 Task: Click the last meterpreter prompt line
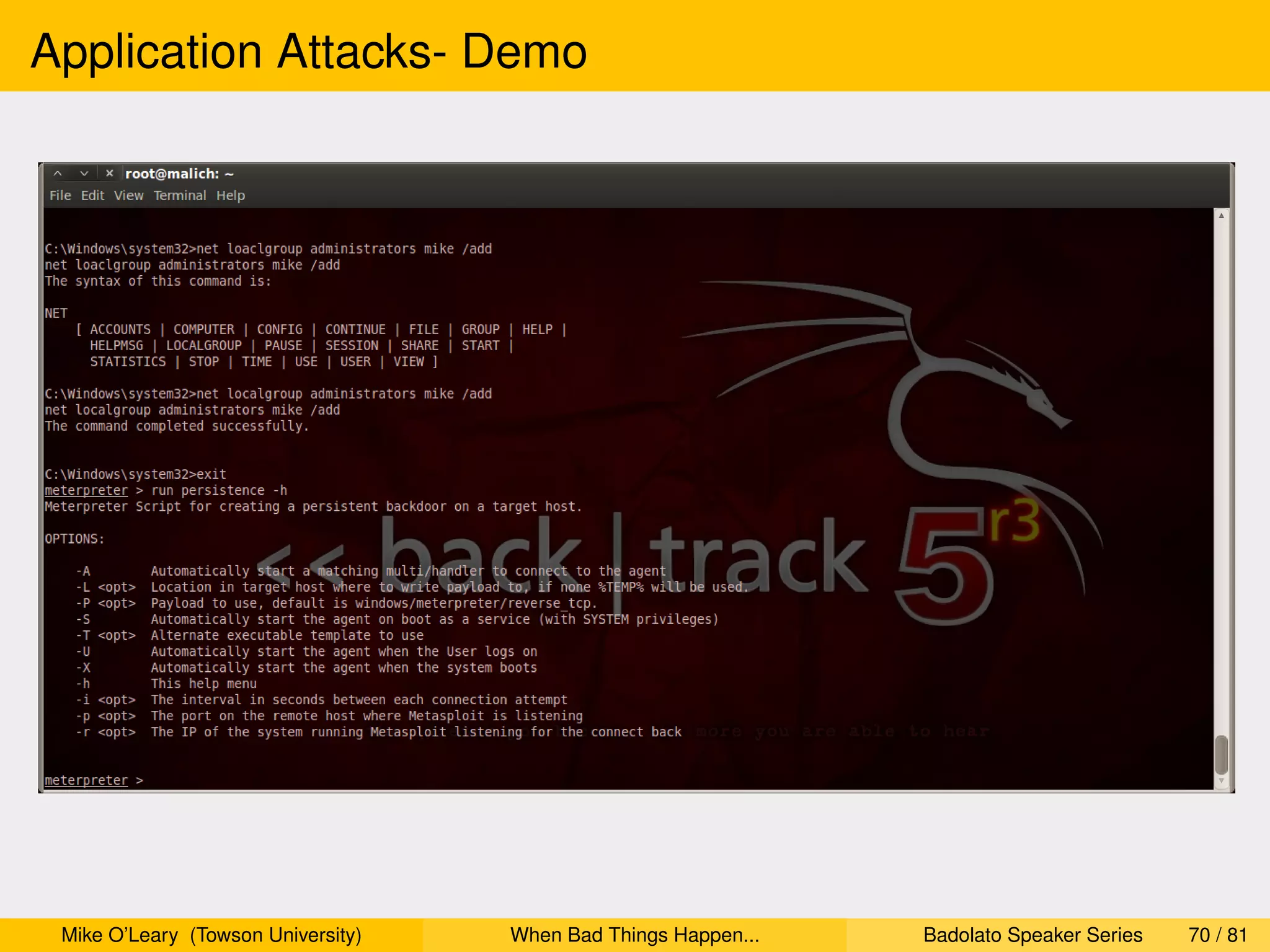pyautogui.click(x=94, y=780)
